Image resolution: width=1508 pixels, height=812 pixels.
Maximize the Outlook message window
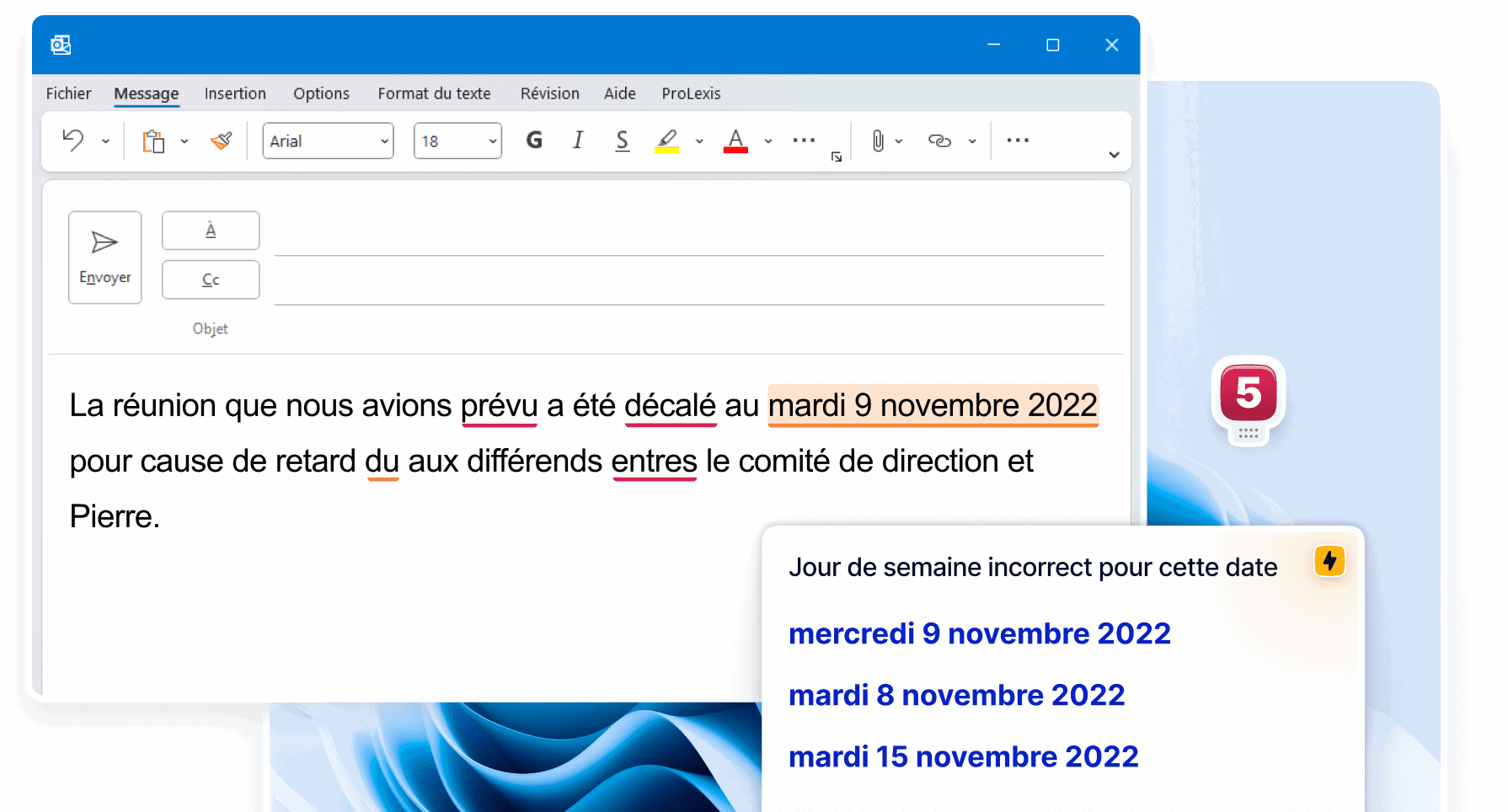(1053, 45)
